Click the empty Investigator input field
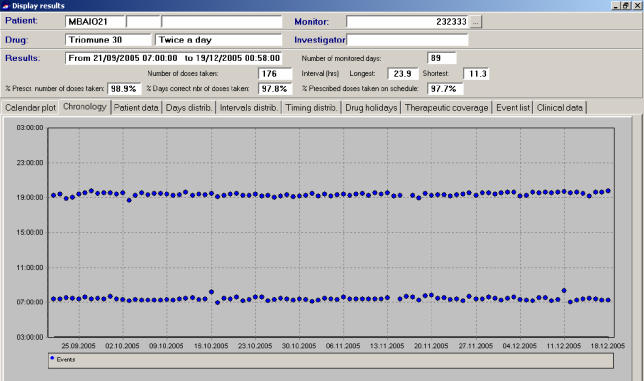The image size is (644, 381). (x=407, y=40)
